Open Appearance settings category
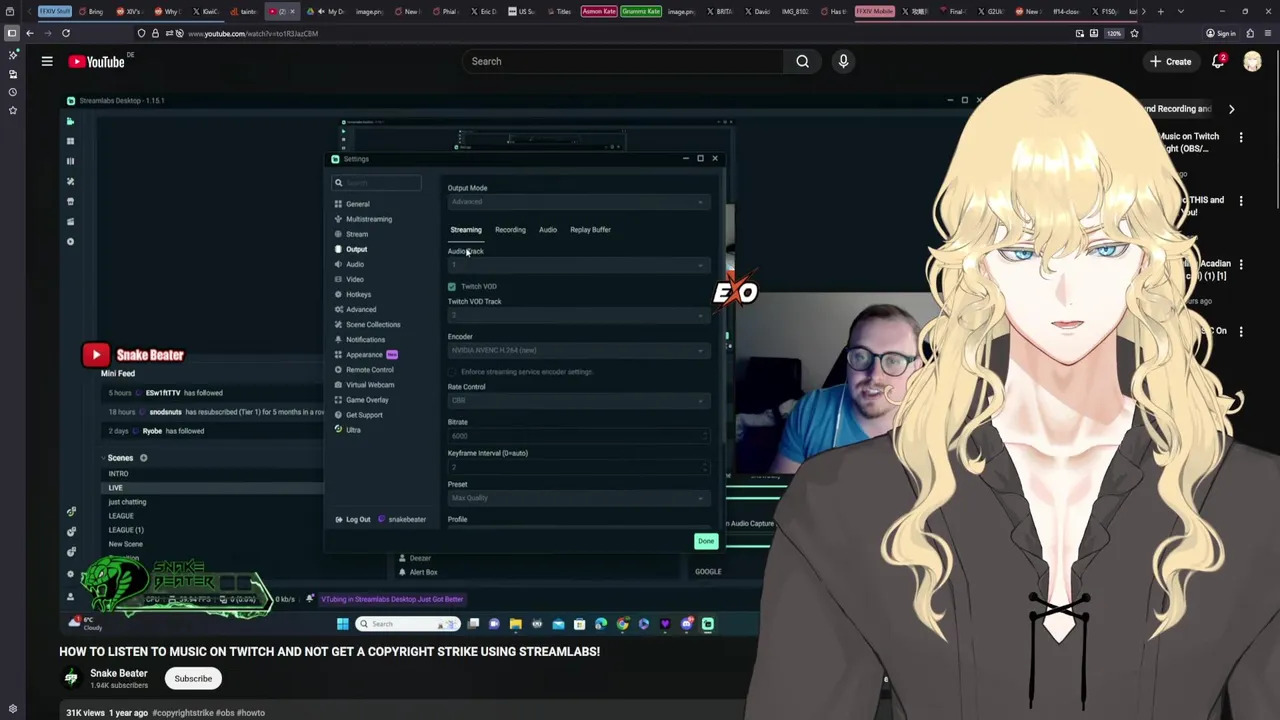 363,354
